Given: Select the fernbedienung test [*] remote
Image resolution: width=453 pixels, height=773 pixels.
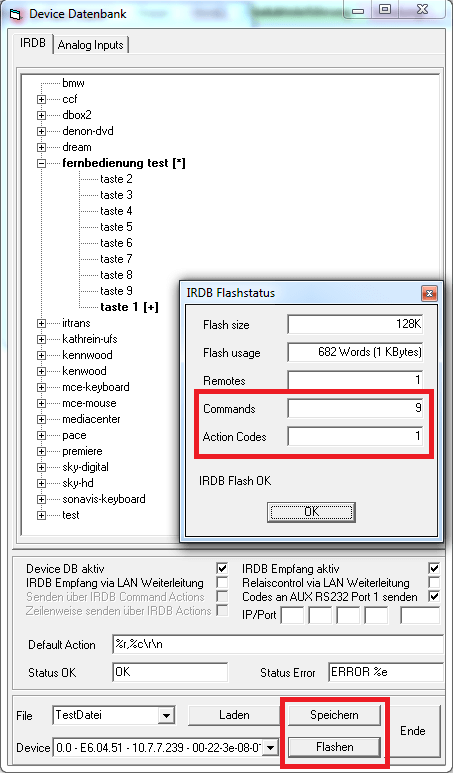Looking at the screenshot, I should [124, 163].
